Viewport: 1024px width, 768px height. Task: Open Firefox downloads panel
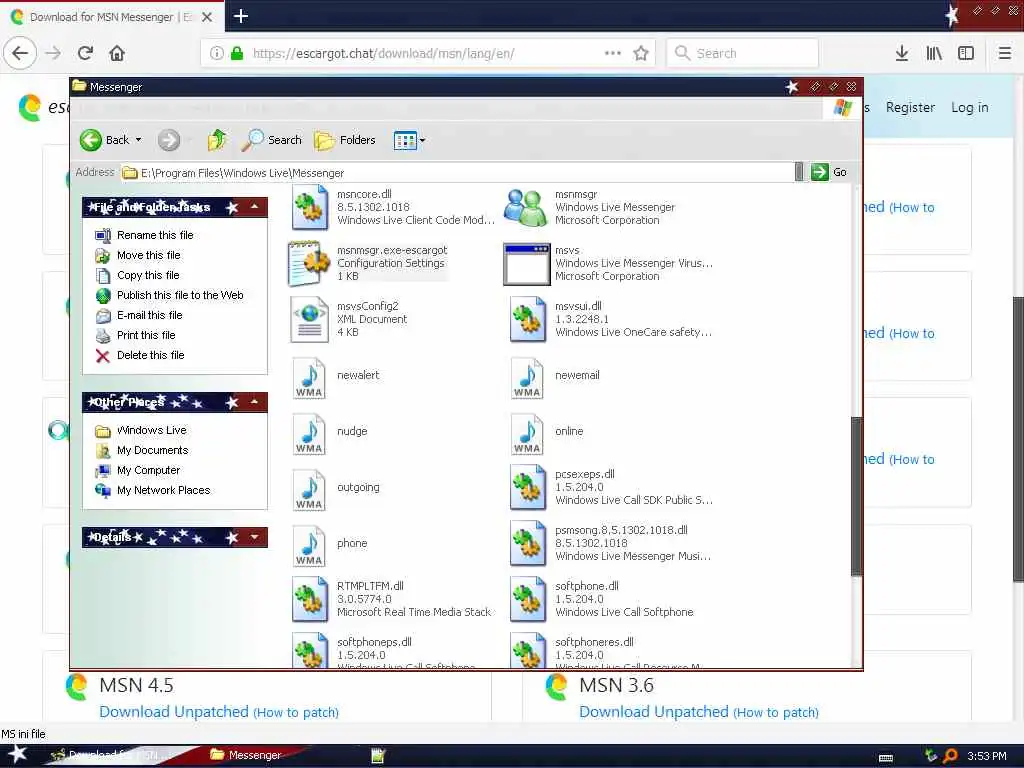tap(902, 53)
